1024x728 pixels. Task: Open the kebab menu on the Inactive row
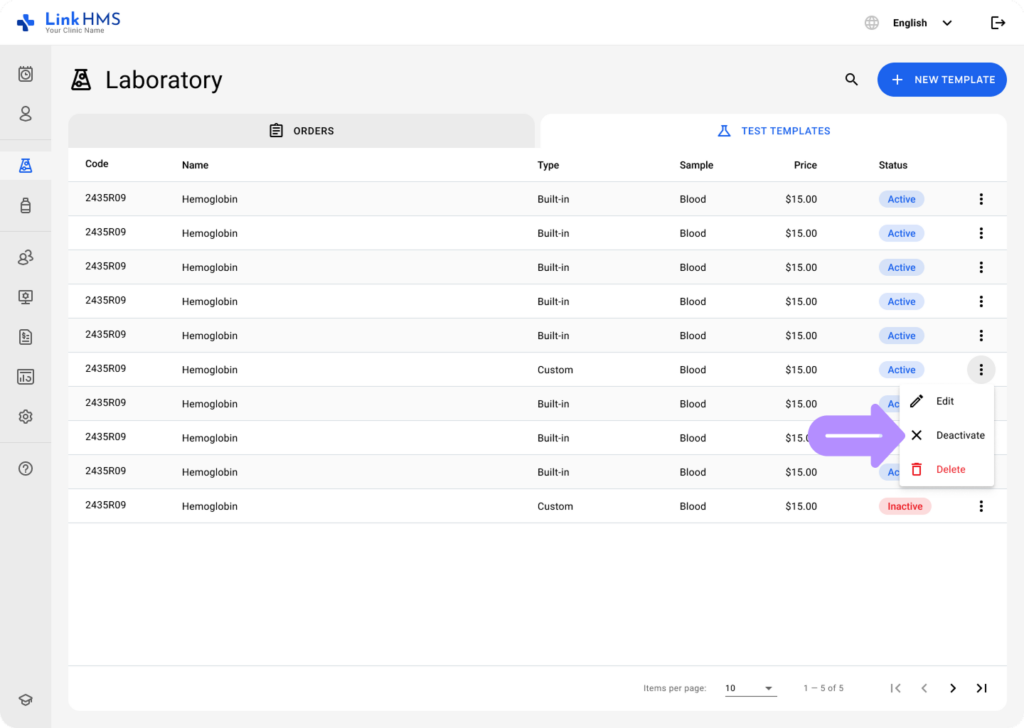pyautogui.click(x=981, y=506)
